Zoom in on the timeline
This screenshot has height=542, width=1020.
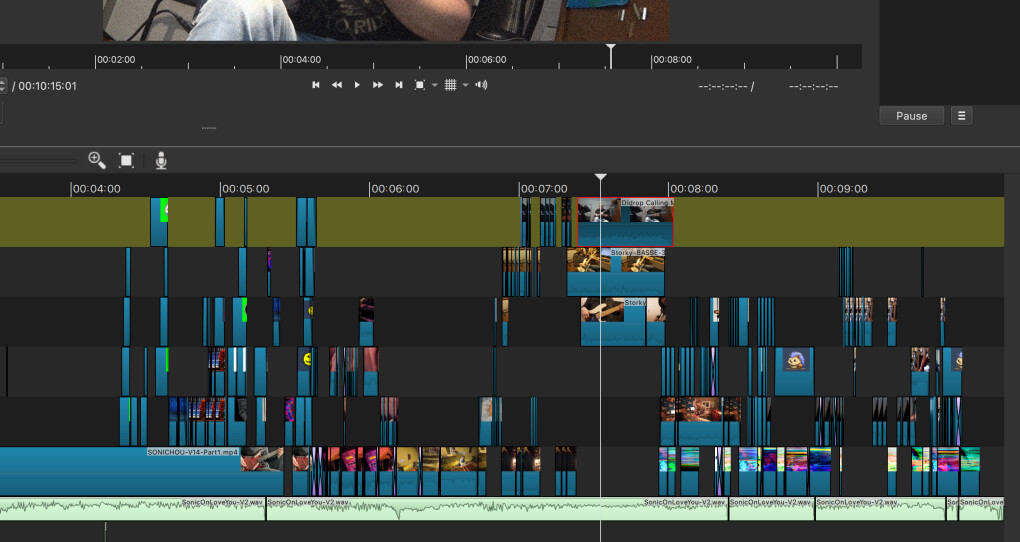pos(97,160)
